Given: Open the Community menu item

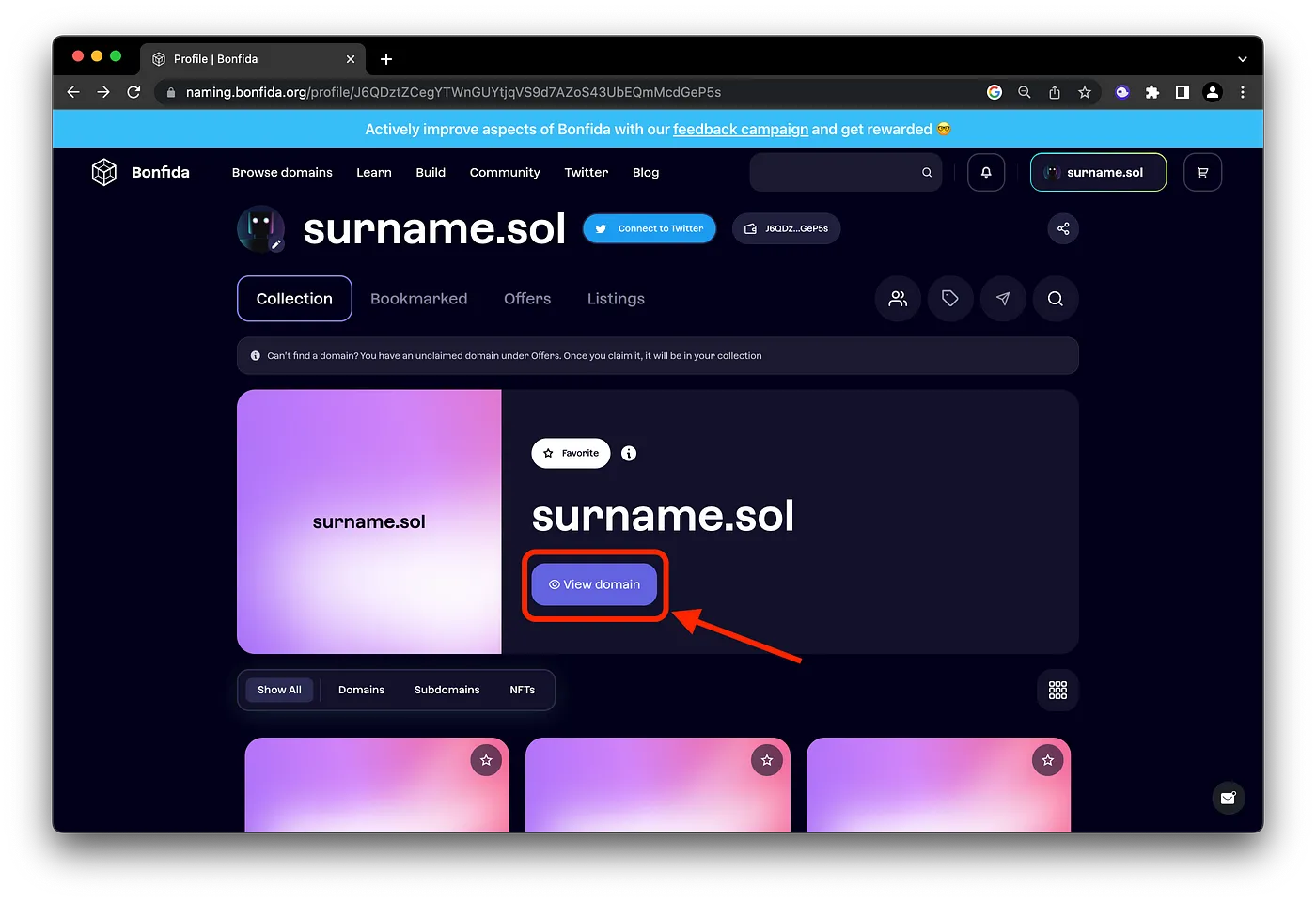Looking at the screenshot, I should 505,172.
